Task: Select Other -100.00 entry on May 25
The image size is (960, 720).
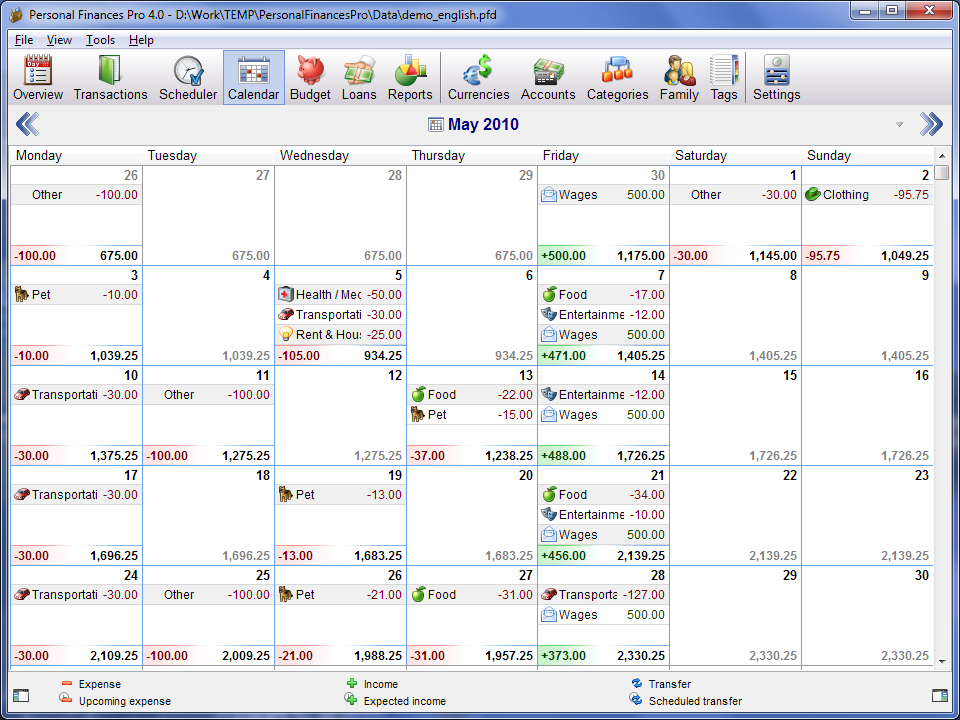Action: 208,594
